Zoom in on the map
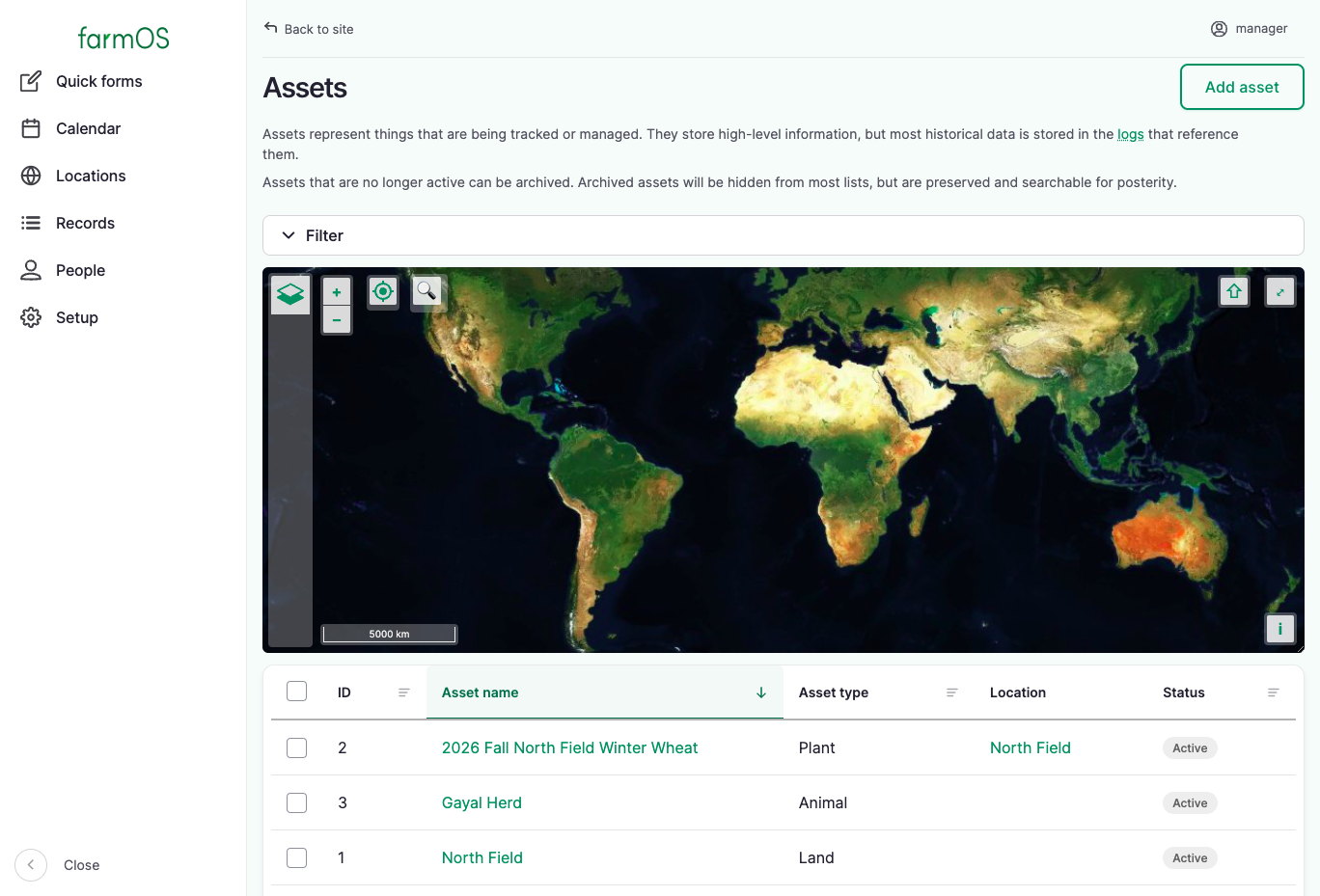Viewport: 1320px width, 896px height. [337, 292]
